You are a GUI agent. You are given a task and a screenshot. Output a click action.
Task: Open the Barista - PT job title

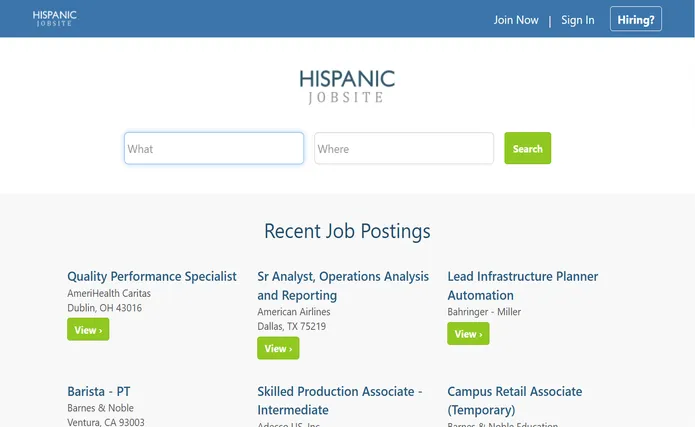click(99, 392)
